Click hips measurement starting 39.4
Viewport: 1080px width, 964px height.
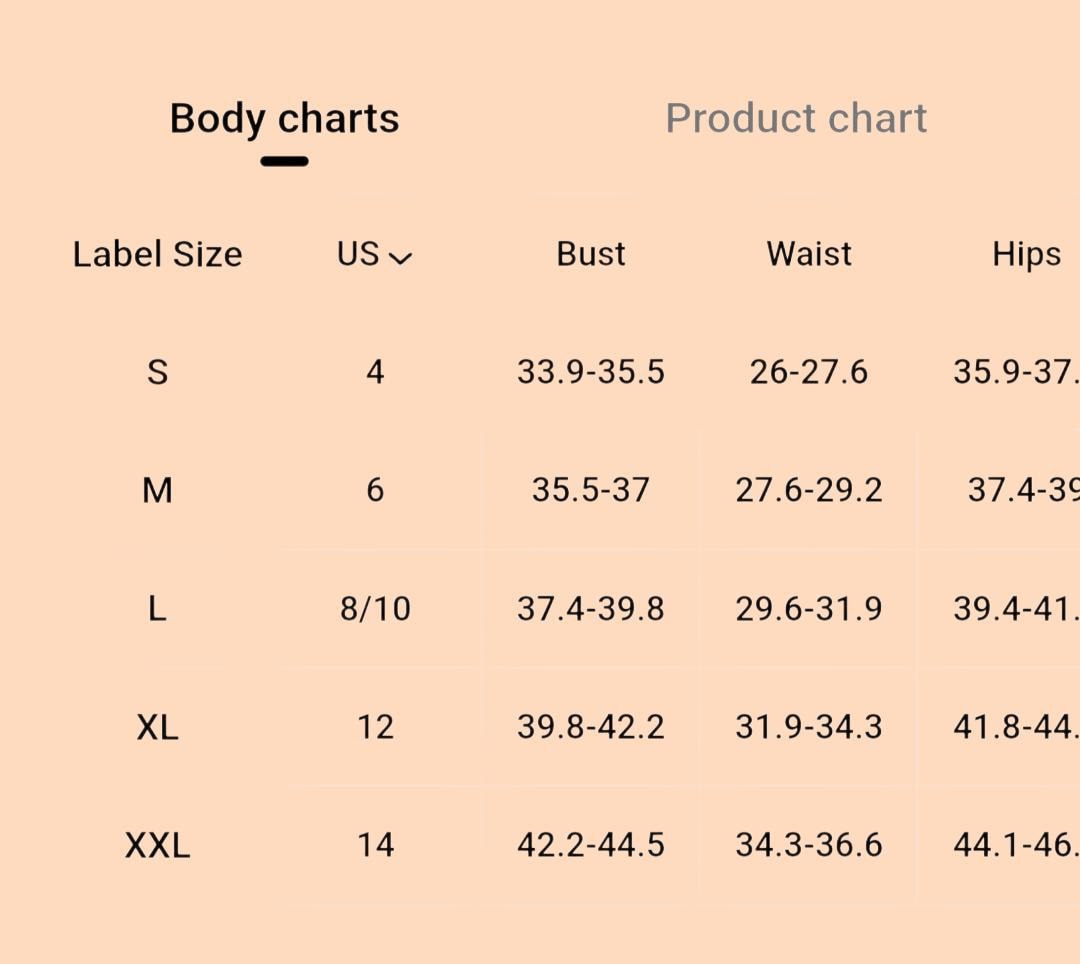pos(1017,609)
